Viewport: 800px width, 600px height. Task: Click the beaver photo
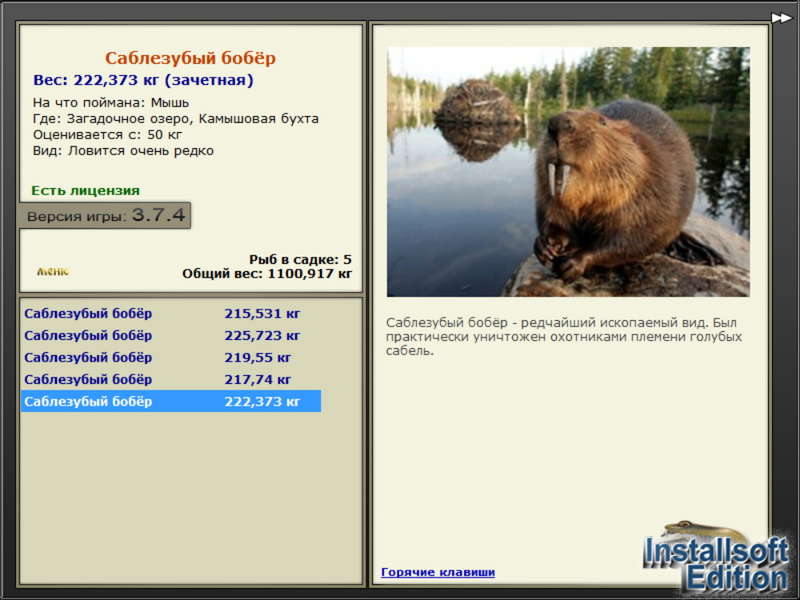[x=568, y=171]
